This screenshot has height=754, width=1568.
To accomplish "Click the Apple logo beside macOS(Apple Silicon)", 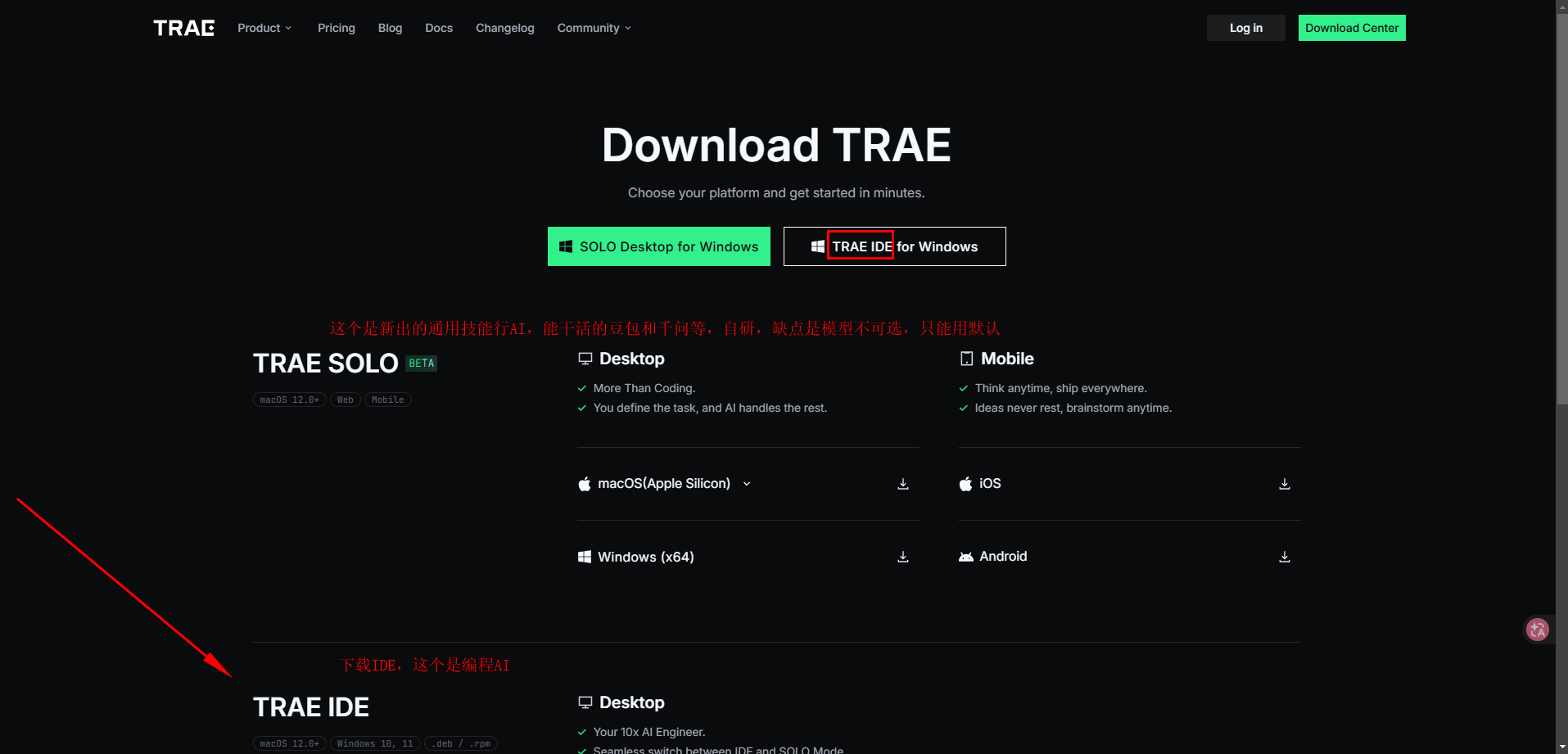I will [x=585, y=484].
